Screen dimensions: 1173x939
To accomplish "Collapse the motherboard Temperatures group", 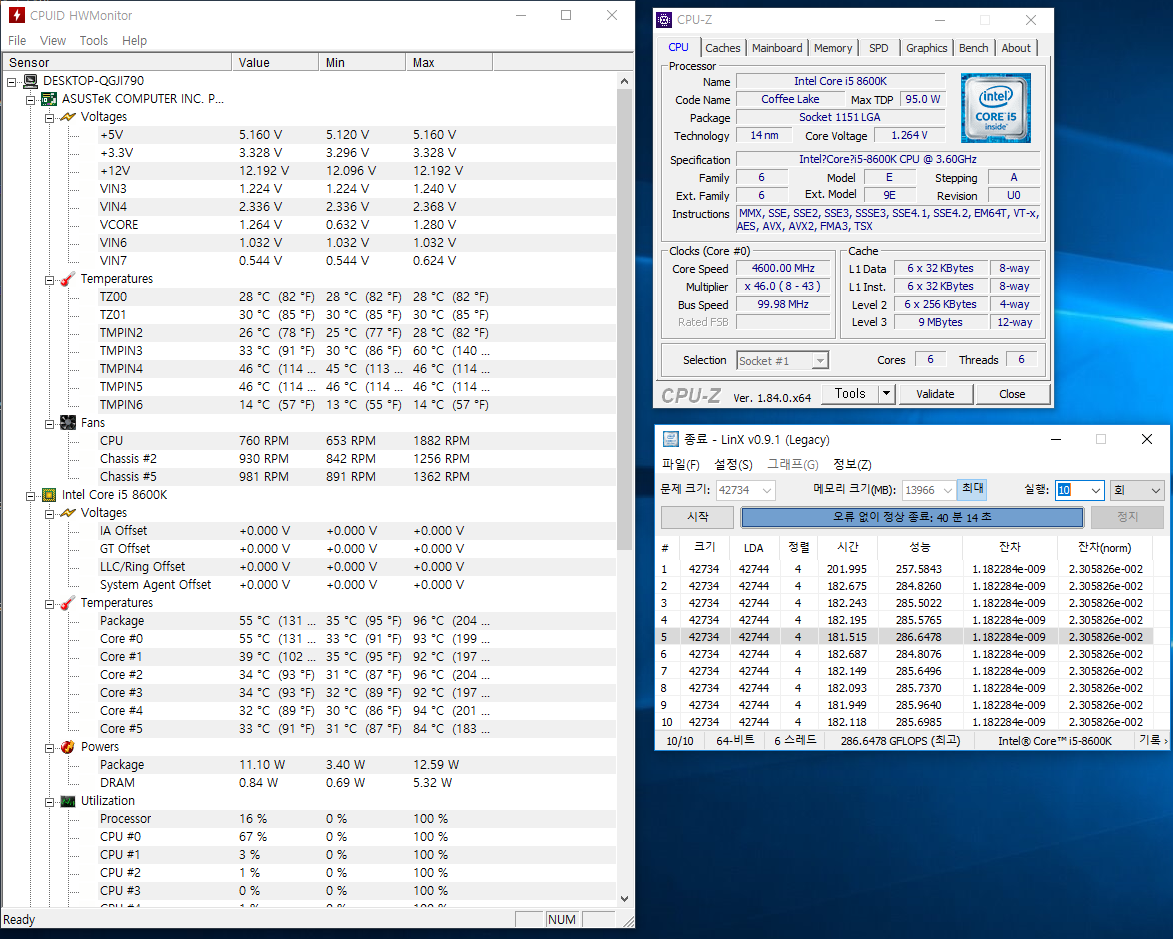I will (49, 280).
